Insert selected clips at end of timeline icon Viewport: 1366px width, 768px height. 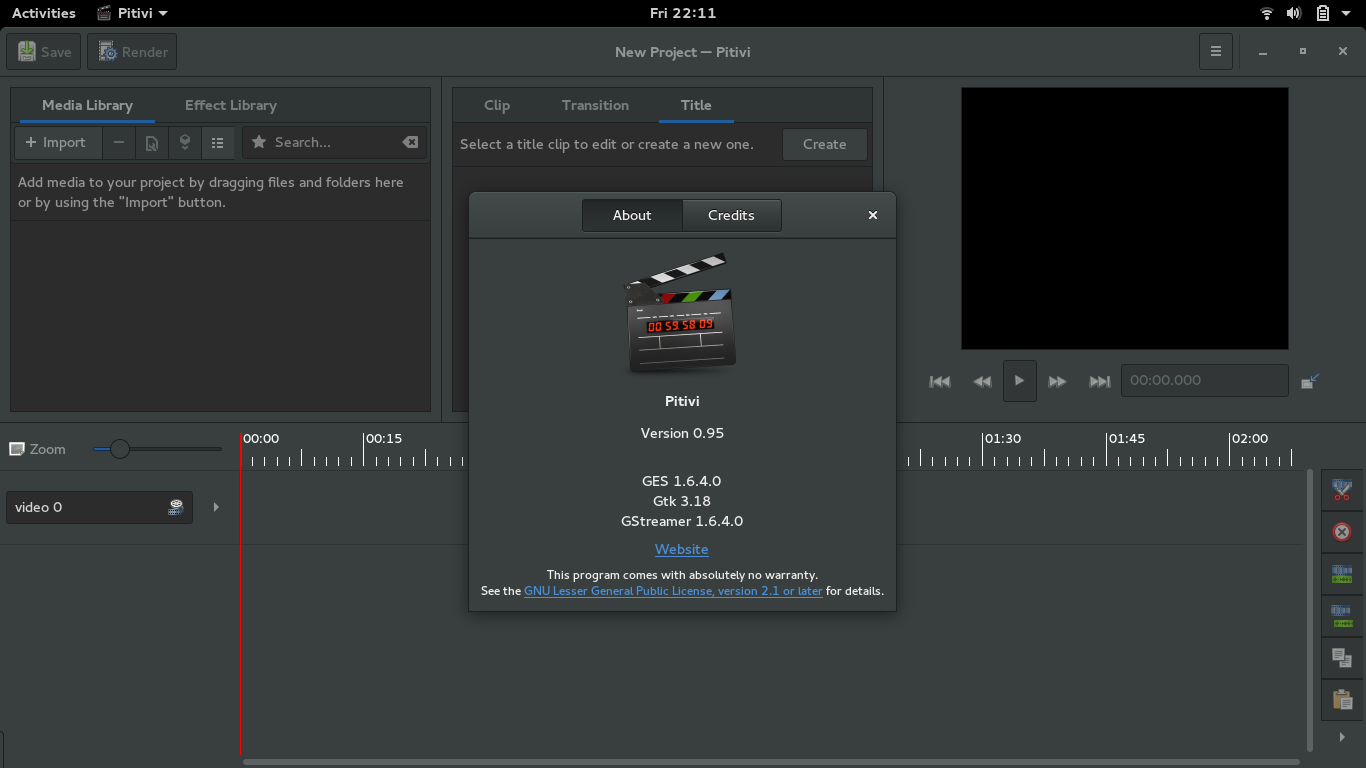click(185, 143)
